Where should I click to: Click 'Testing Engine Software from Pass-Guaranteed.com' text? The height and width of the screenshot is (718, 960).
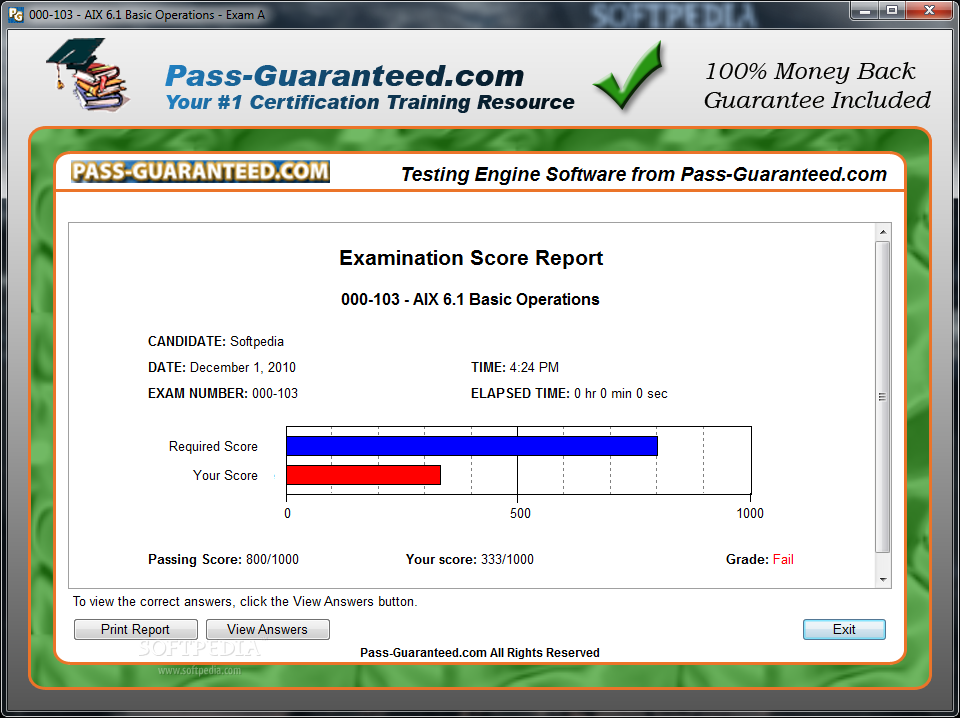pos(644,174)
